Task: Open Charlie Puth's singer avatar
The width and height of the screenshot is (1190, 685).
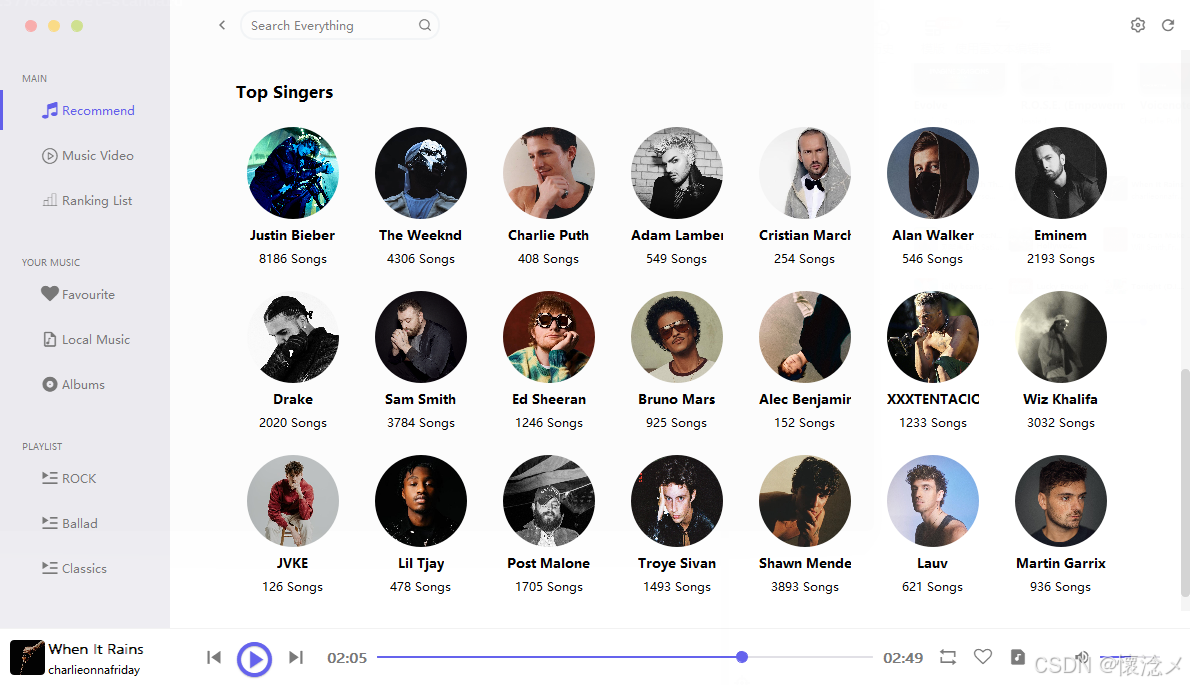Action: coord(549,173)
